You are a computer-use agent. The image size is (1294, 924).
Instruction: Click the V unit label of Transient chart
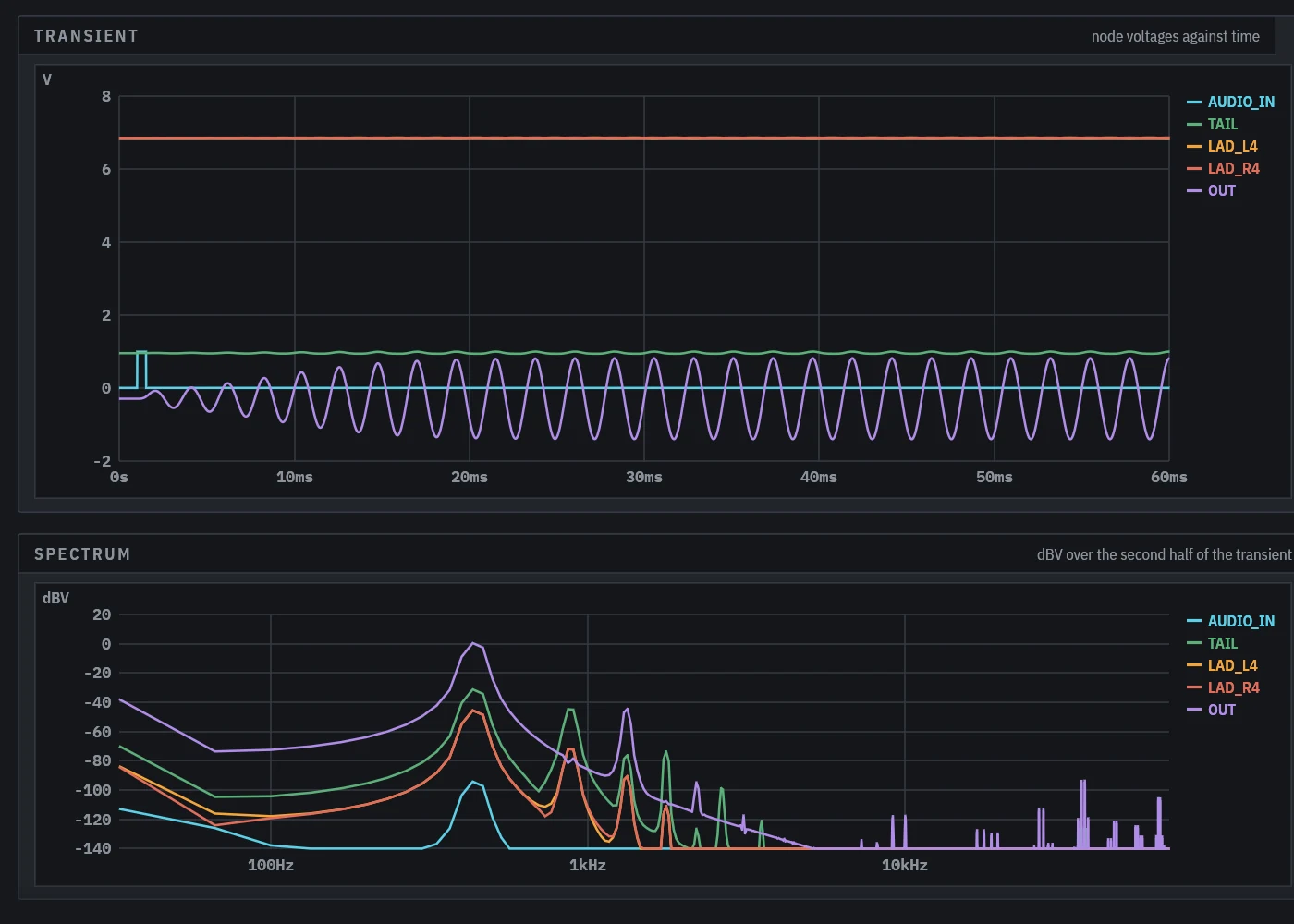tap(47, 79)
